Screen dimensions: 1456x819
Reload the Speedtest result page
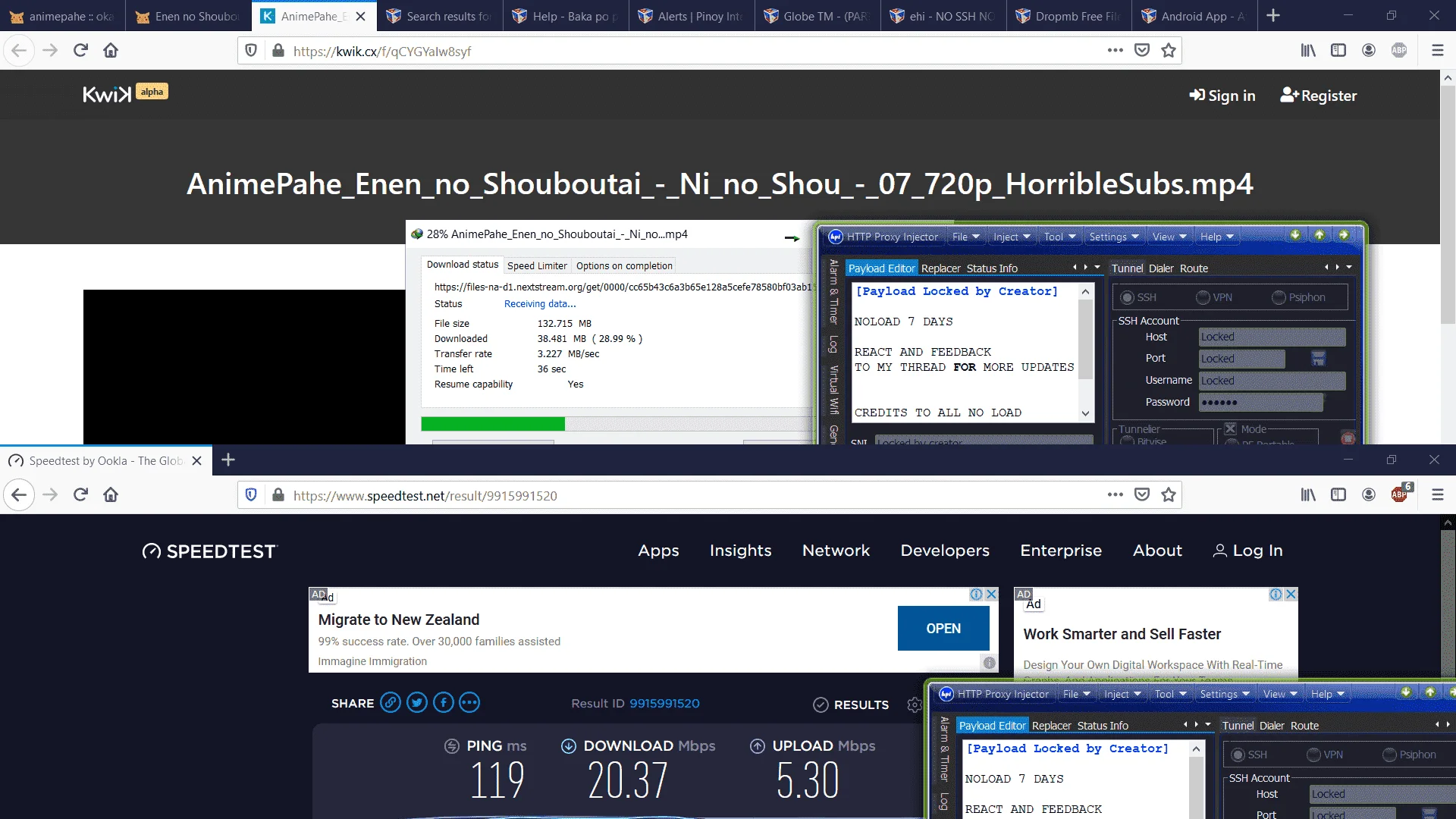coord(80,494)
